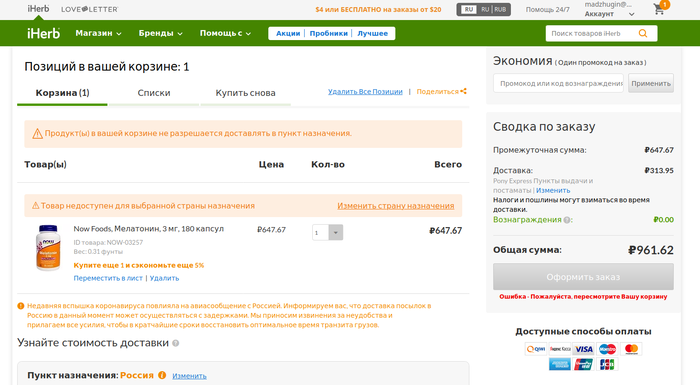
Task: Switch to the Корзина (1) tab
Action: click(62, 93)
